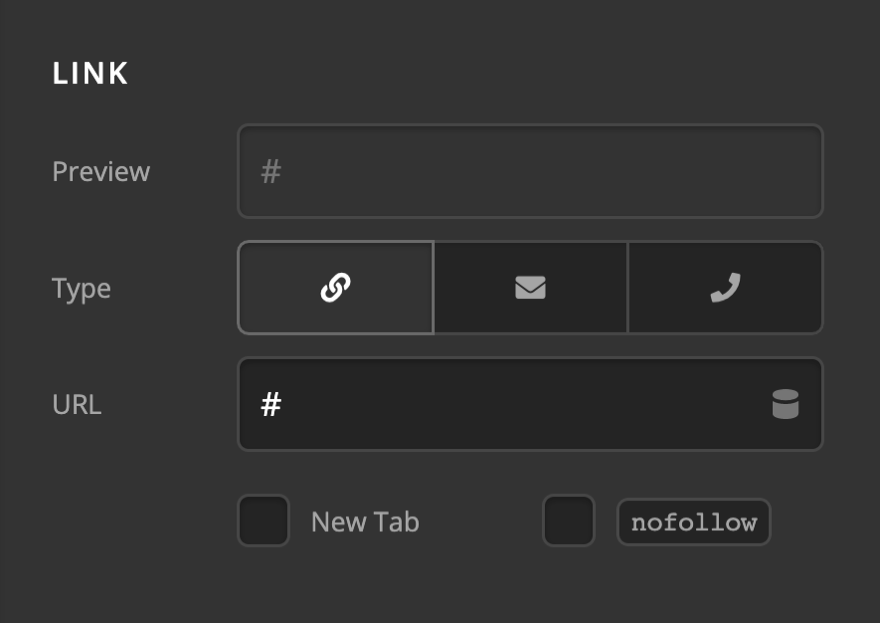This screenshot has width=880, height=623.
Task: Select the middle button in the Type group
Action: point(530,288)
